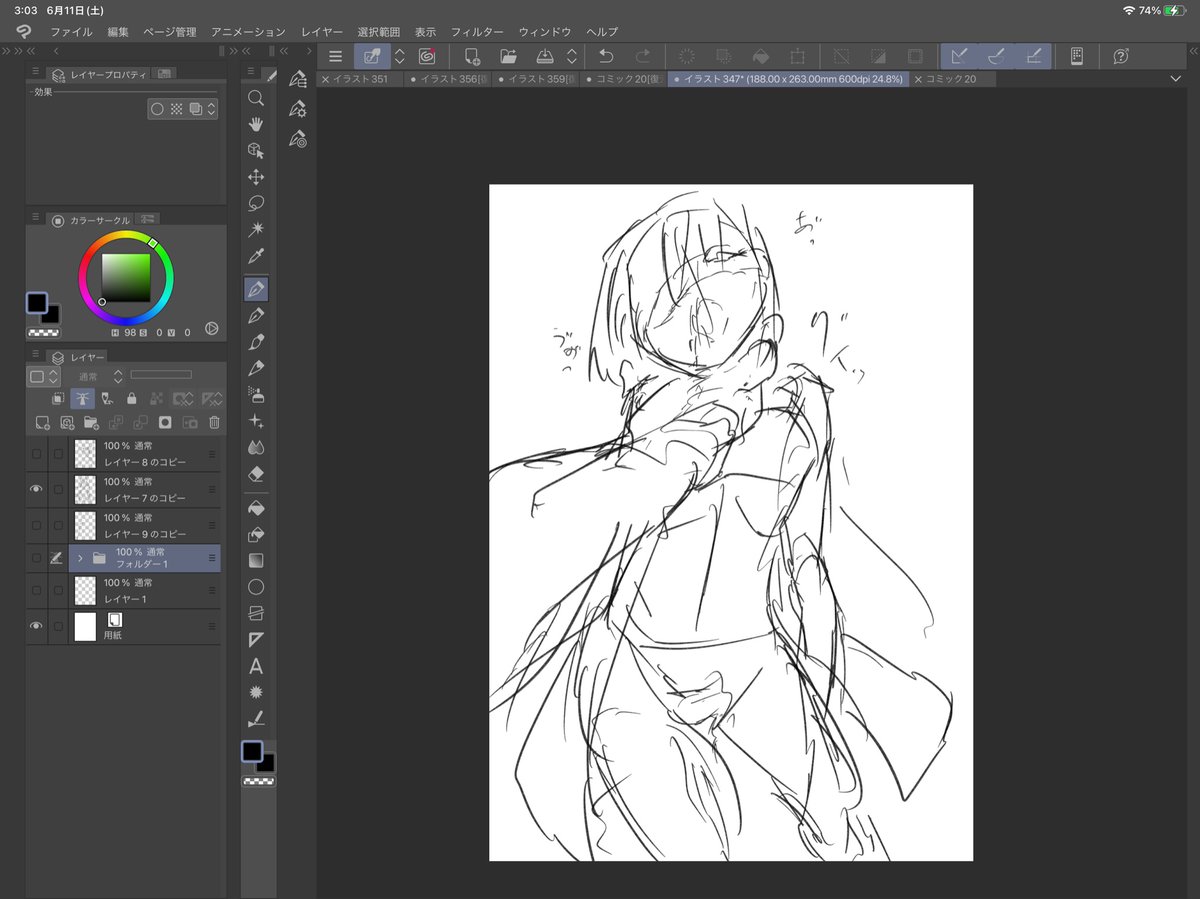Select the Hand move-view tool

point(256,124)
